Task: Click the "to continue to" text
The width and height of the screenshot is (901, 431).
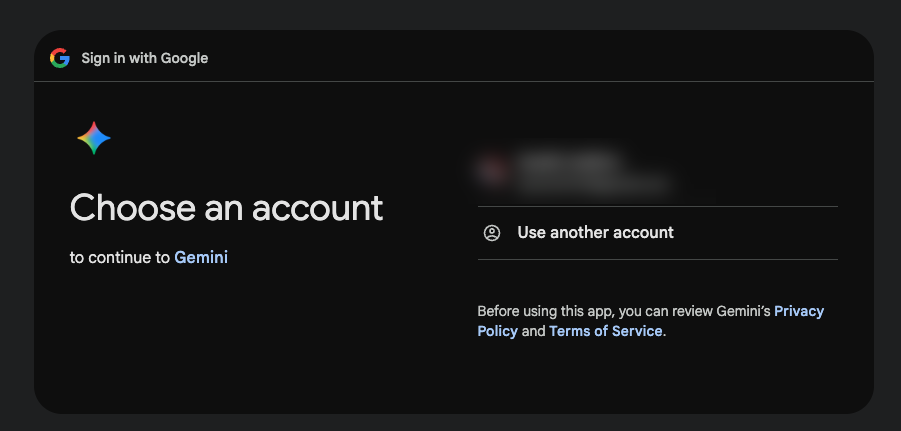Action: [x=120, y=258]
